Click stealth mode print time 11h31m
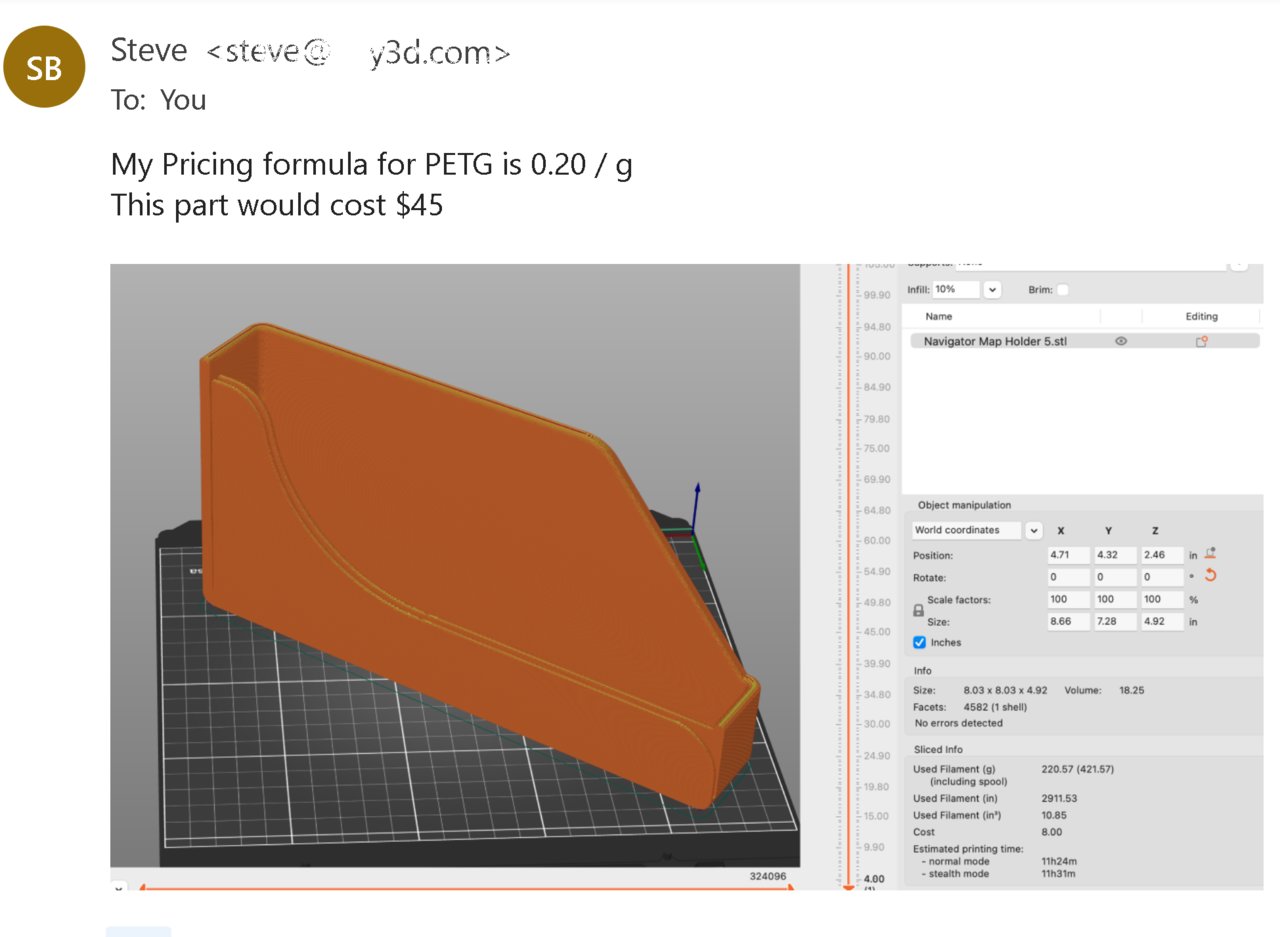This screenshot has width=1280, height=937. [1059, 874]
